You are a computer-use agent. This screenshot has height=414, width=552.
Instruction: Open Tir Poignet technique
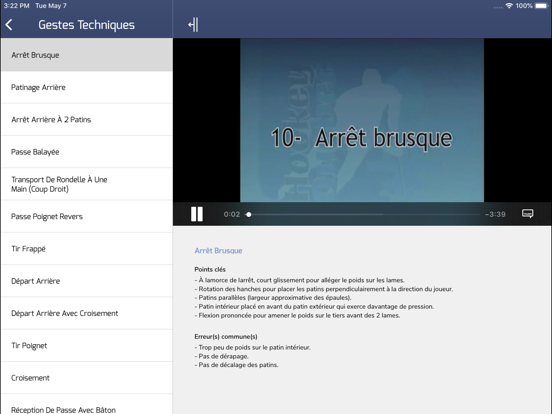click(x=87, y=346)
